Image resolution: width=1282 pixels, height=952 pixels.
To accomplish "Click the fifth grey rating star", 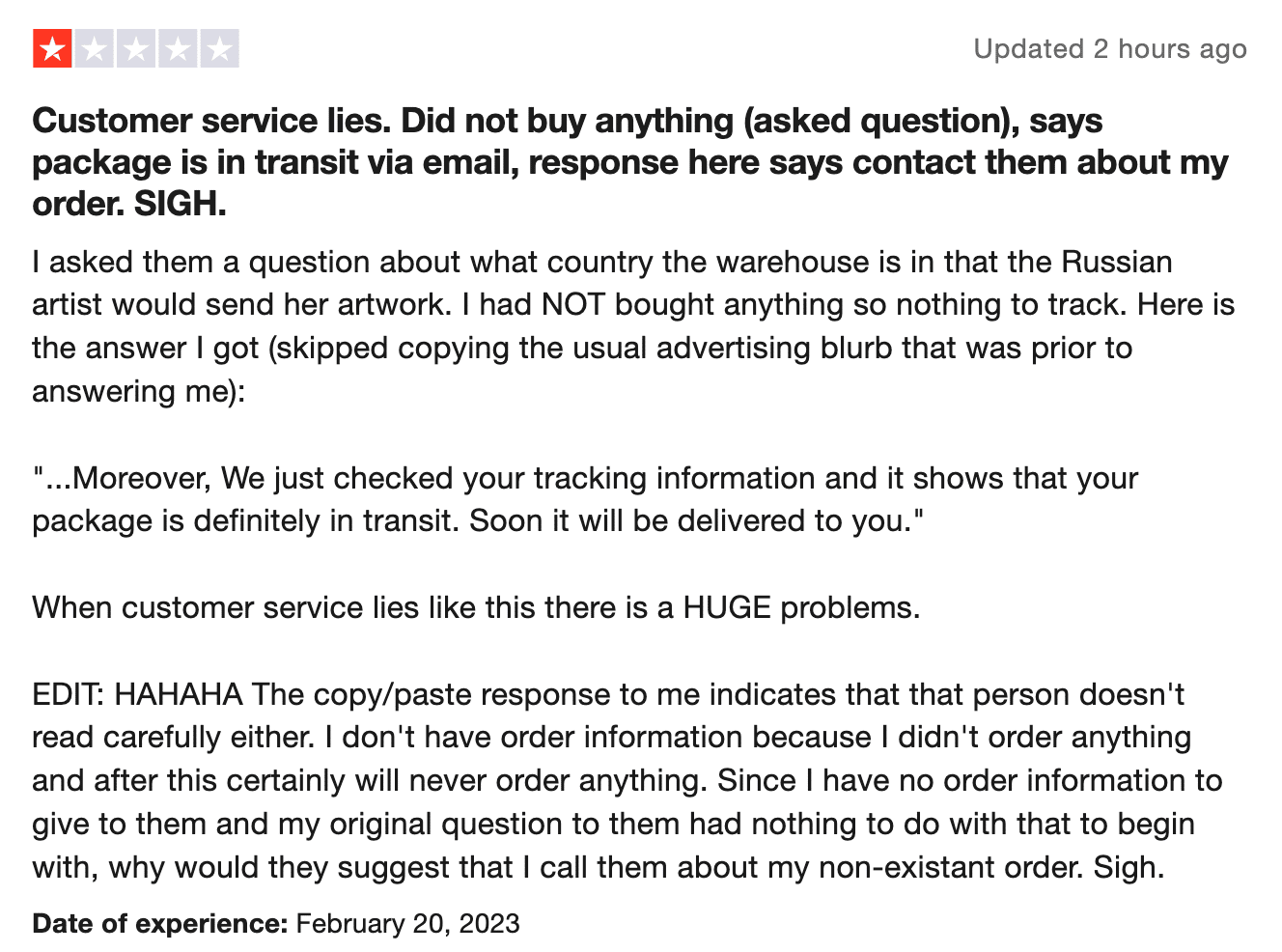I will point(219,49).
